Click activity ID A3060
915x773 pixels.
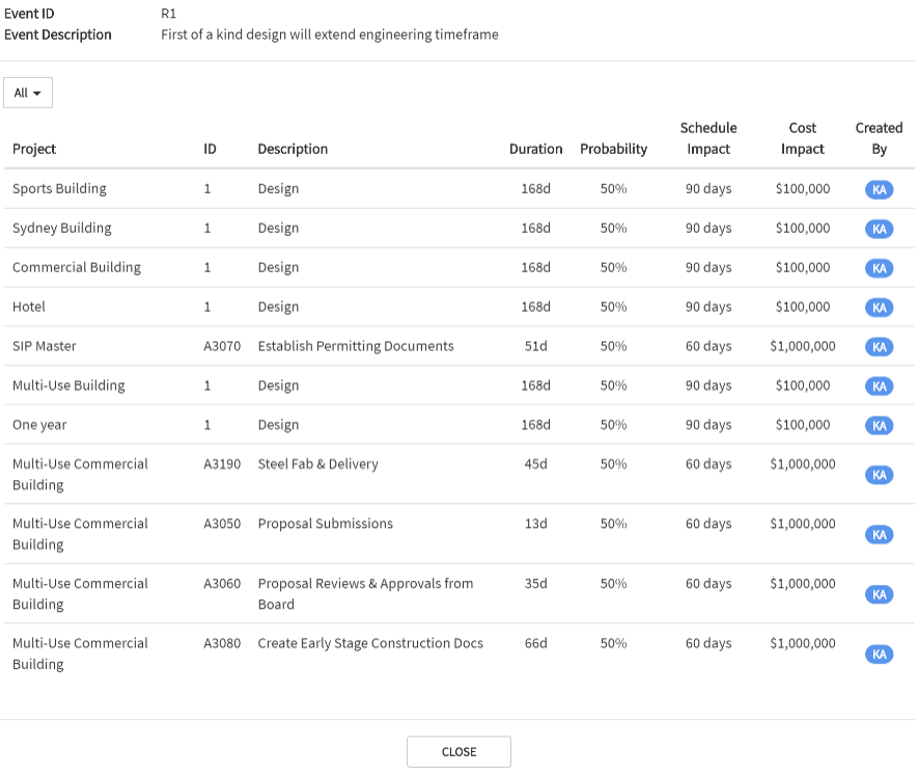(x=222, y=583)
